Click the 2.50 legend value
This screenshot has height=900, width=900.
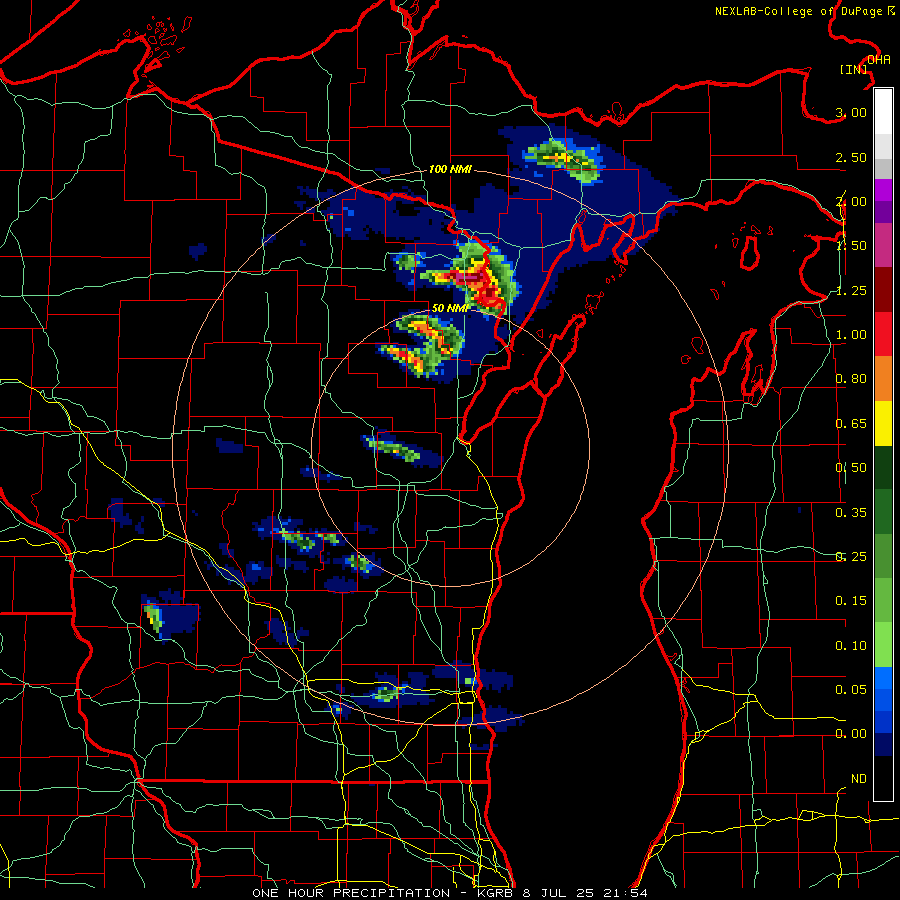(851, 157)
